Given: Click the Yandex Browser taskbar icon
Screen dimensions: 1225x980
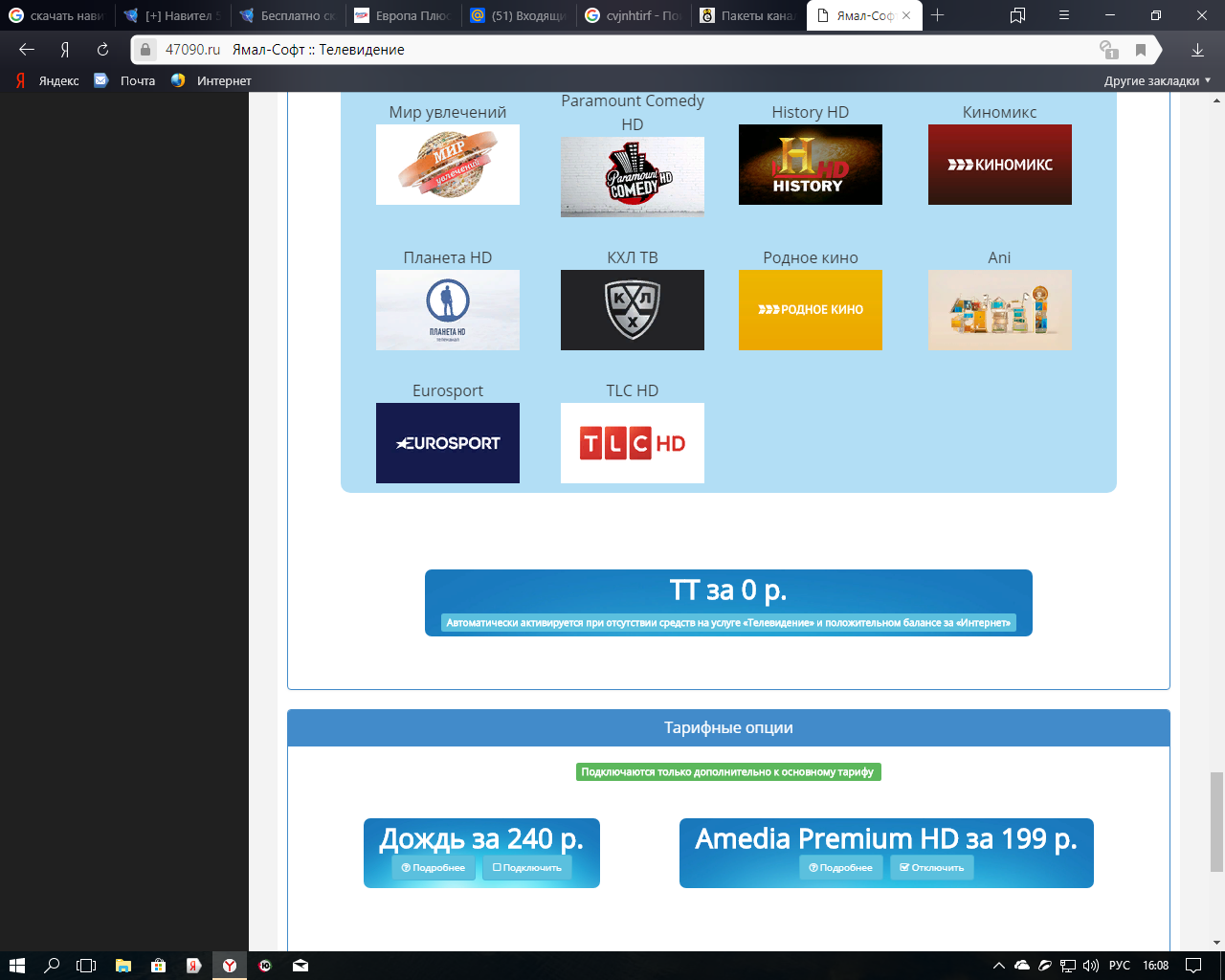Looking at the screenshot, I should pyautogui.click(x=230, y=966).
